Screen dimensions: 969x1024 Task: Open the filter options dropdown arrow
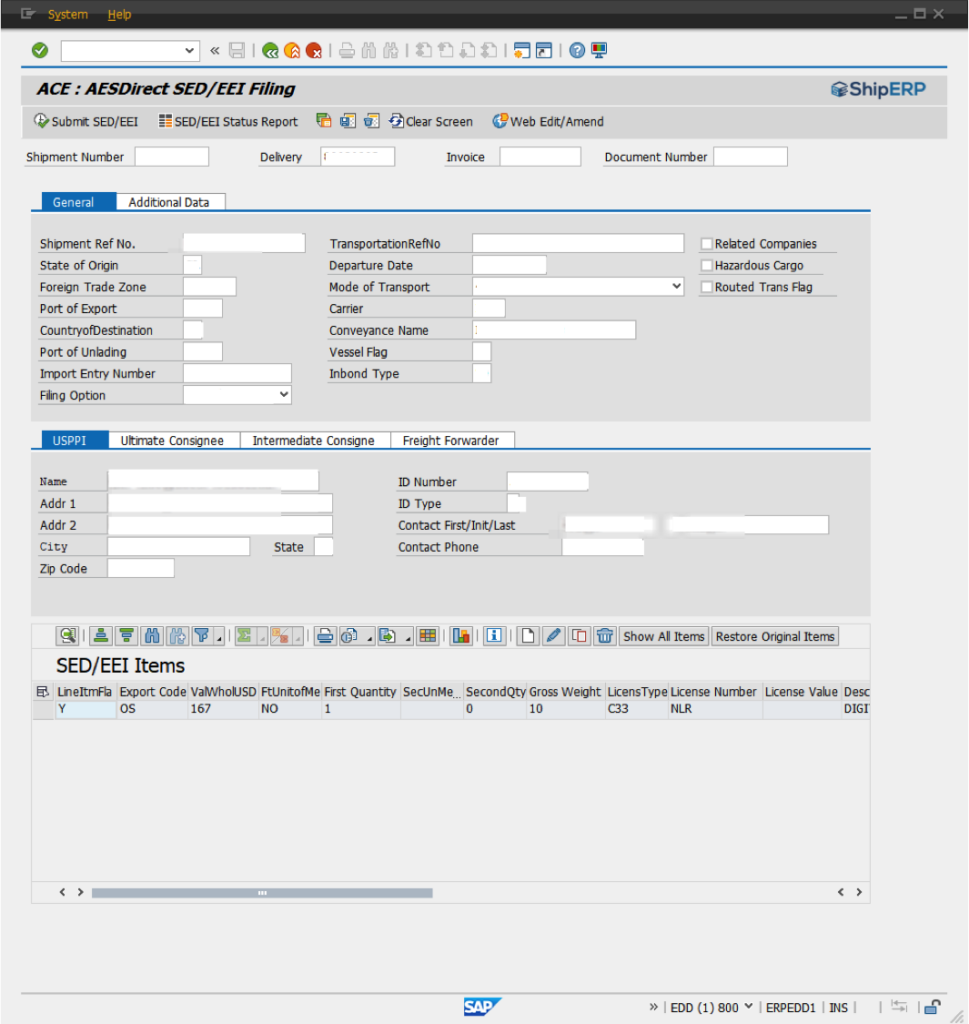(x=219, y=637)
